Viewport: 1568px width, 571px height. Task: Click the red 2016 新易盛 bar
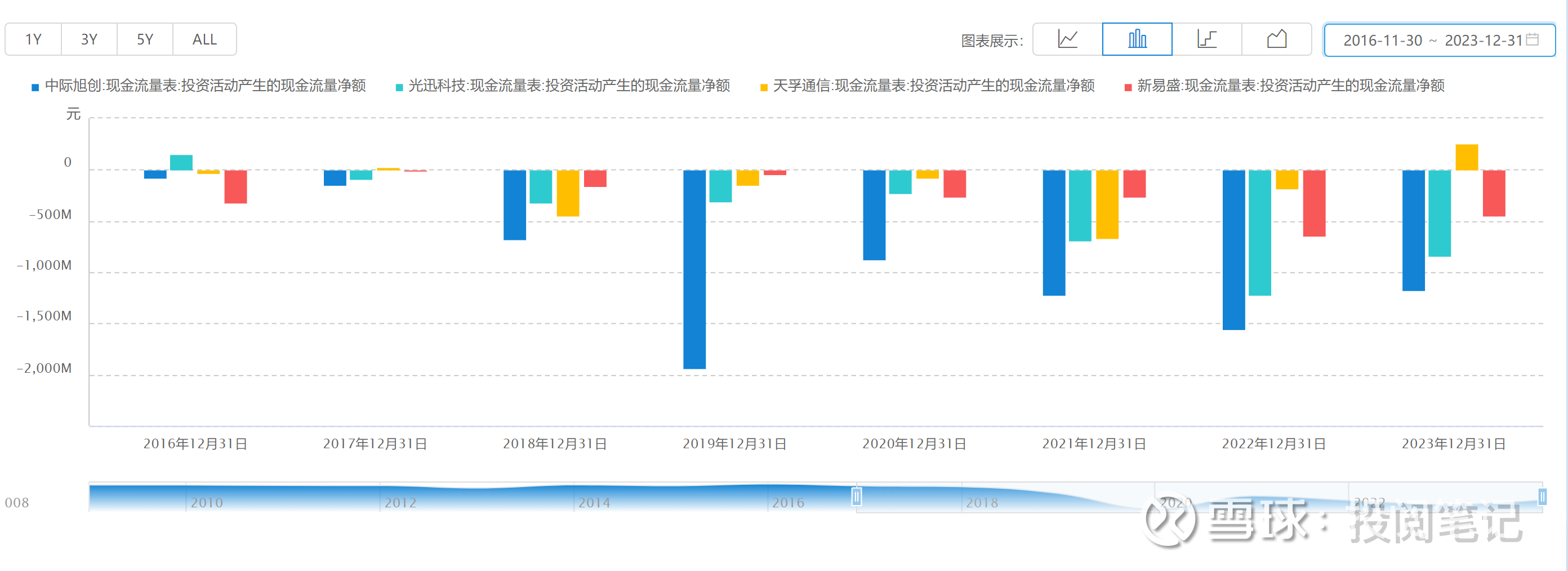tap(235, 186)
